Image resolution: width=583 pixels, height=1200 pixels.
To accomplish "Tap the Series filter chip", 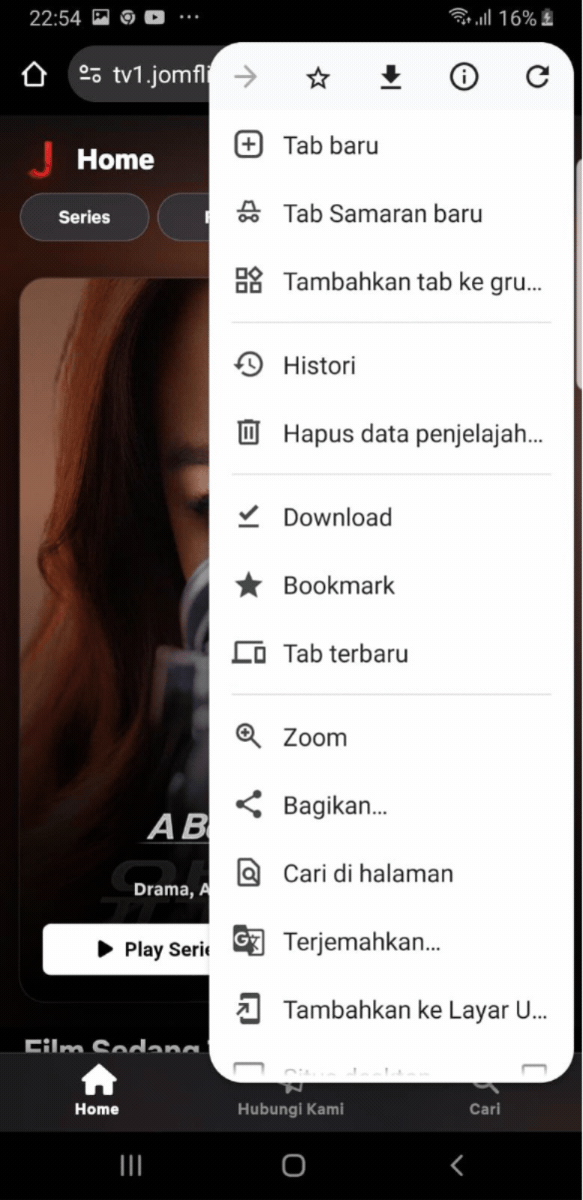I will point(84,217).
